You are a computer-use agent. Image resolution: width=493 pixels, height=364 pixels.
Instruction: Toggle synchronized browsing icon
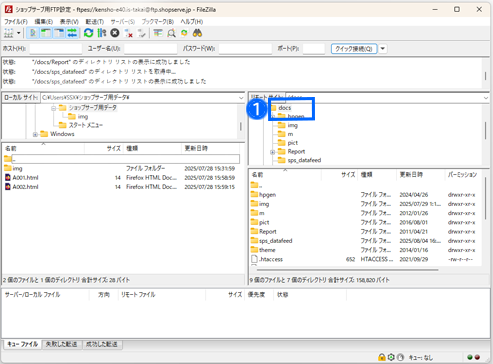pos(184,33)
